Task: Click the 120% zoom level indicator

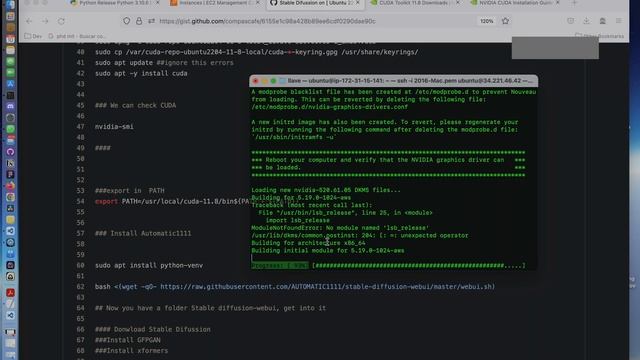Action: (x=487, y=21)
